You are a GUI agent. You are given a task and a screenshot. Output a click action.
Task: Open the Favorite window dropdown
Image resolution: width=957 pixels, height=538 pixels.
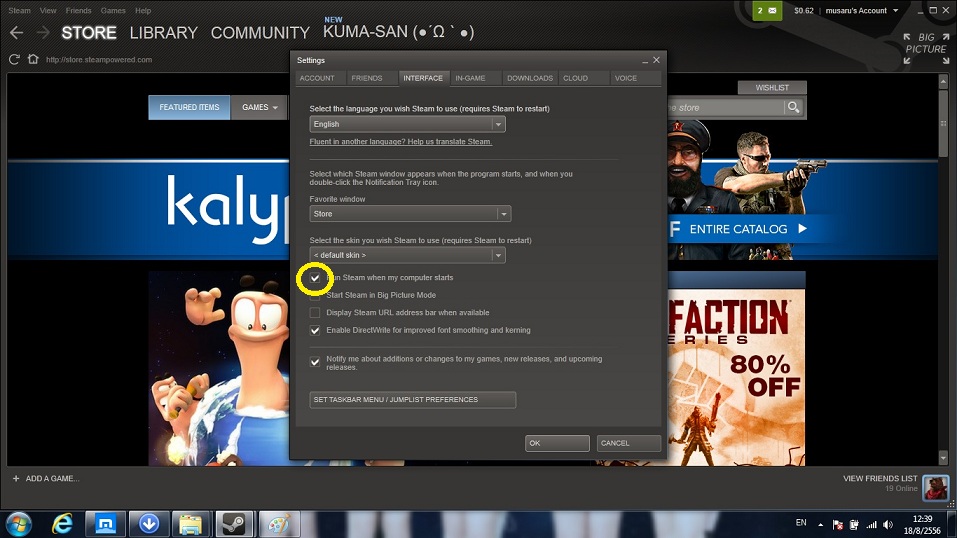click(410, 214)
